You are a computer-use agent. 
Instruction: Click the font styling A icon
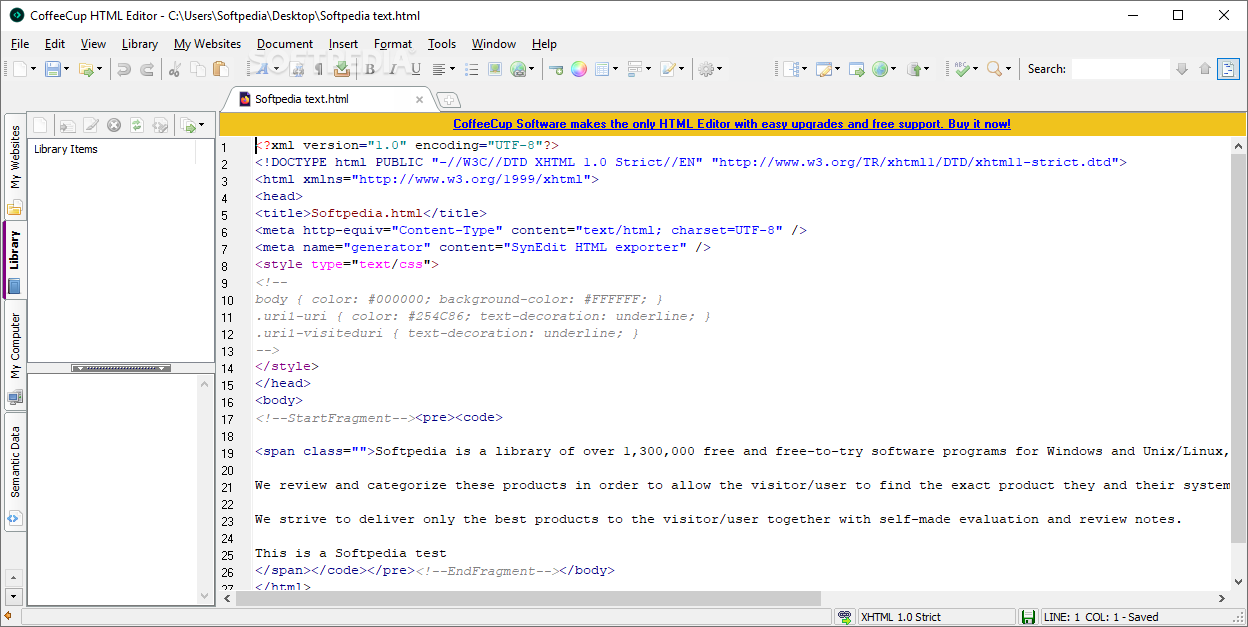263,69
